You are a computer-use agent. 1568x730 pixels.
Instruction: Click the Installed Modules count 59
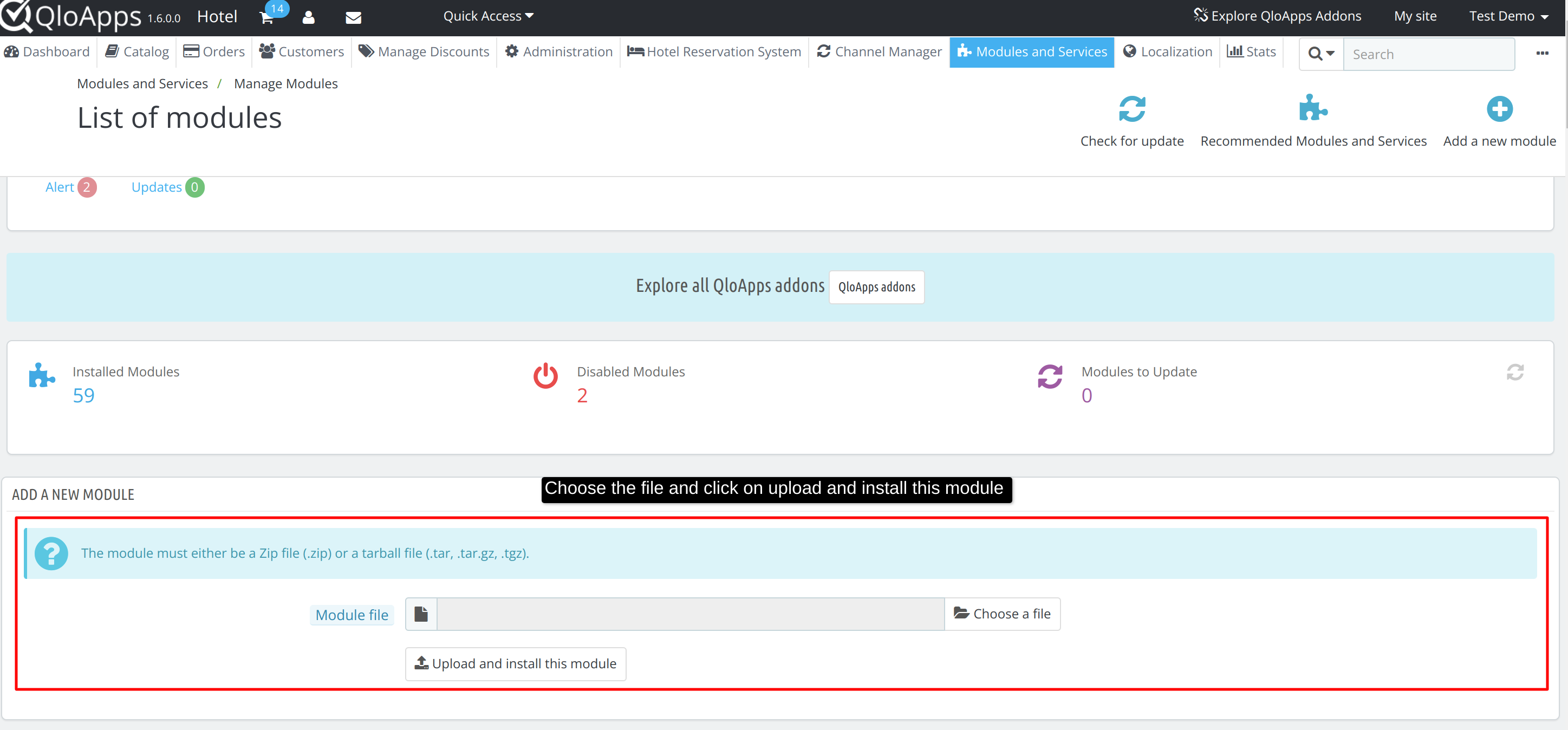[x=84, y=396]
